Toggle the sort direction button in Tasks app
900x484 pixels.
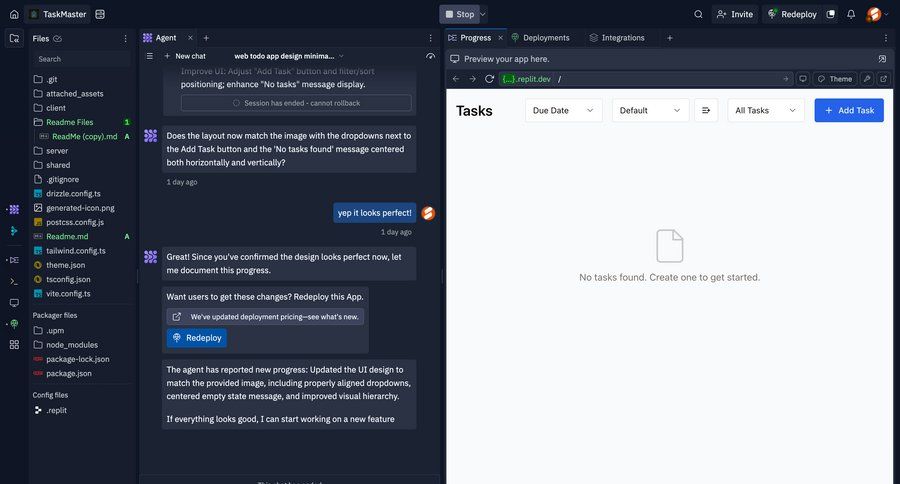click(x=706, y=110)
